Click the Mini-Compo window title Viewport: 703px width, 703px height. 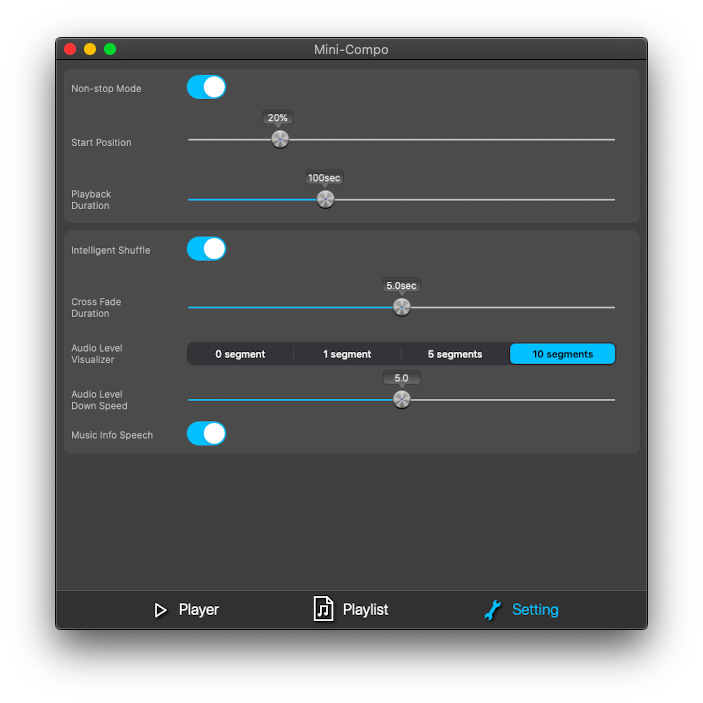tap(351, 49)
